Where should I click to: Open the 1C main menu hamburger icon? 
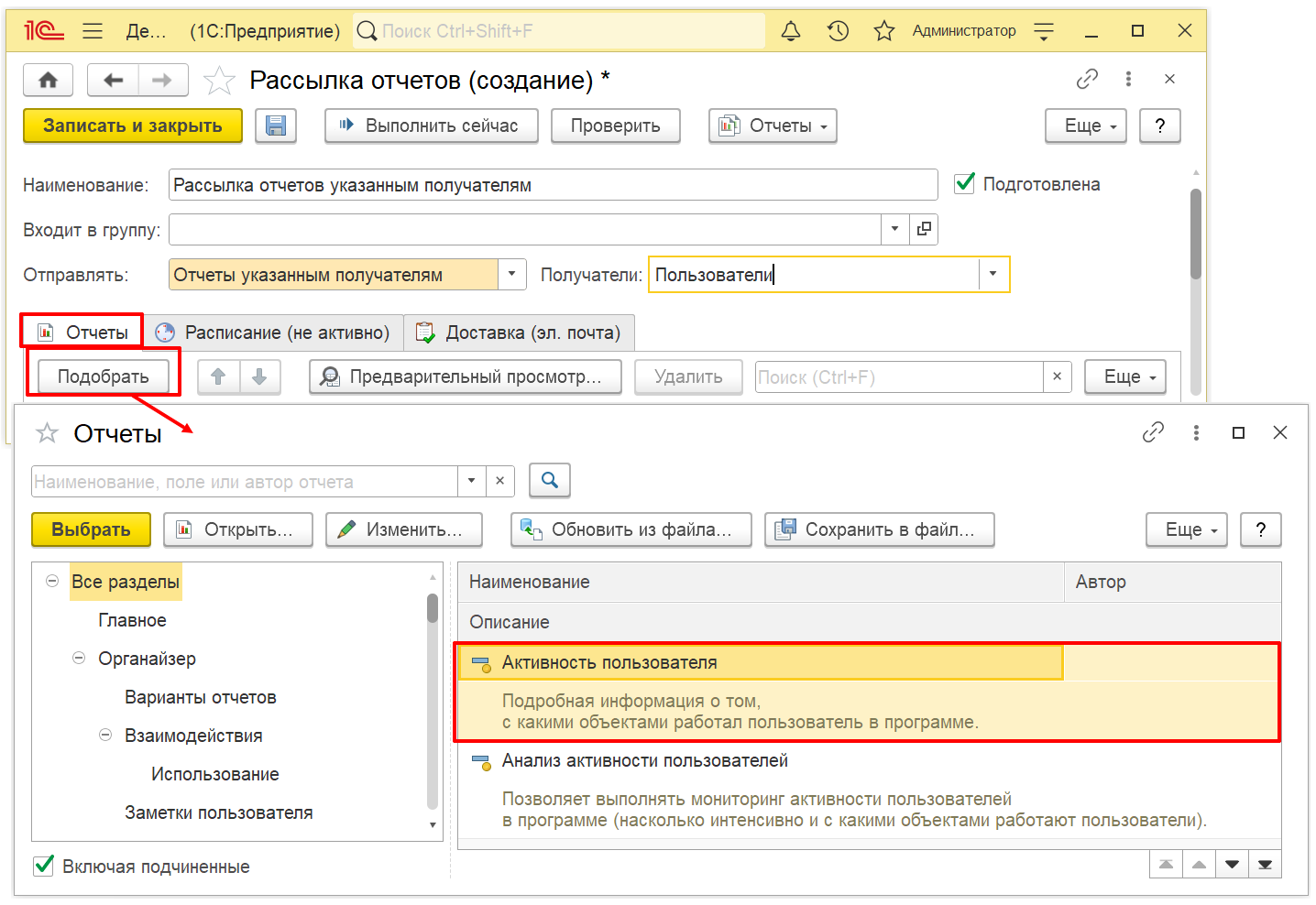coord(93,31)
